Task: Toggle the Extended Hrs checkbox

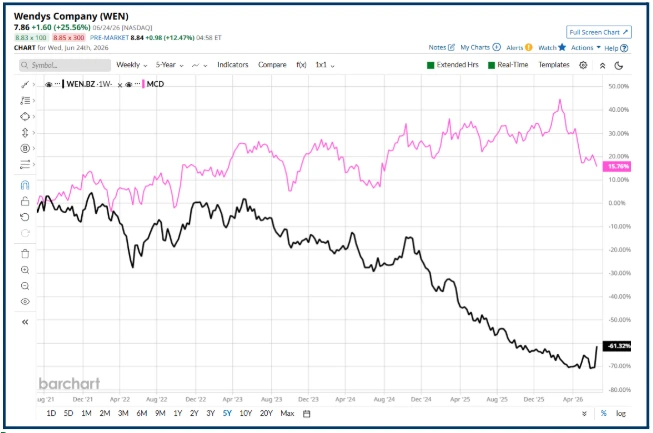Action: tap(431, 65)
